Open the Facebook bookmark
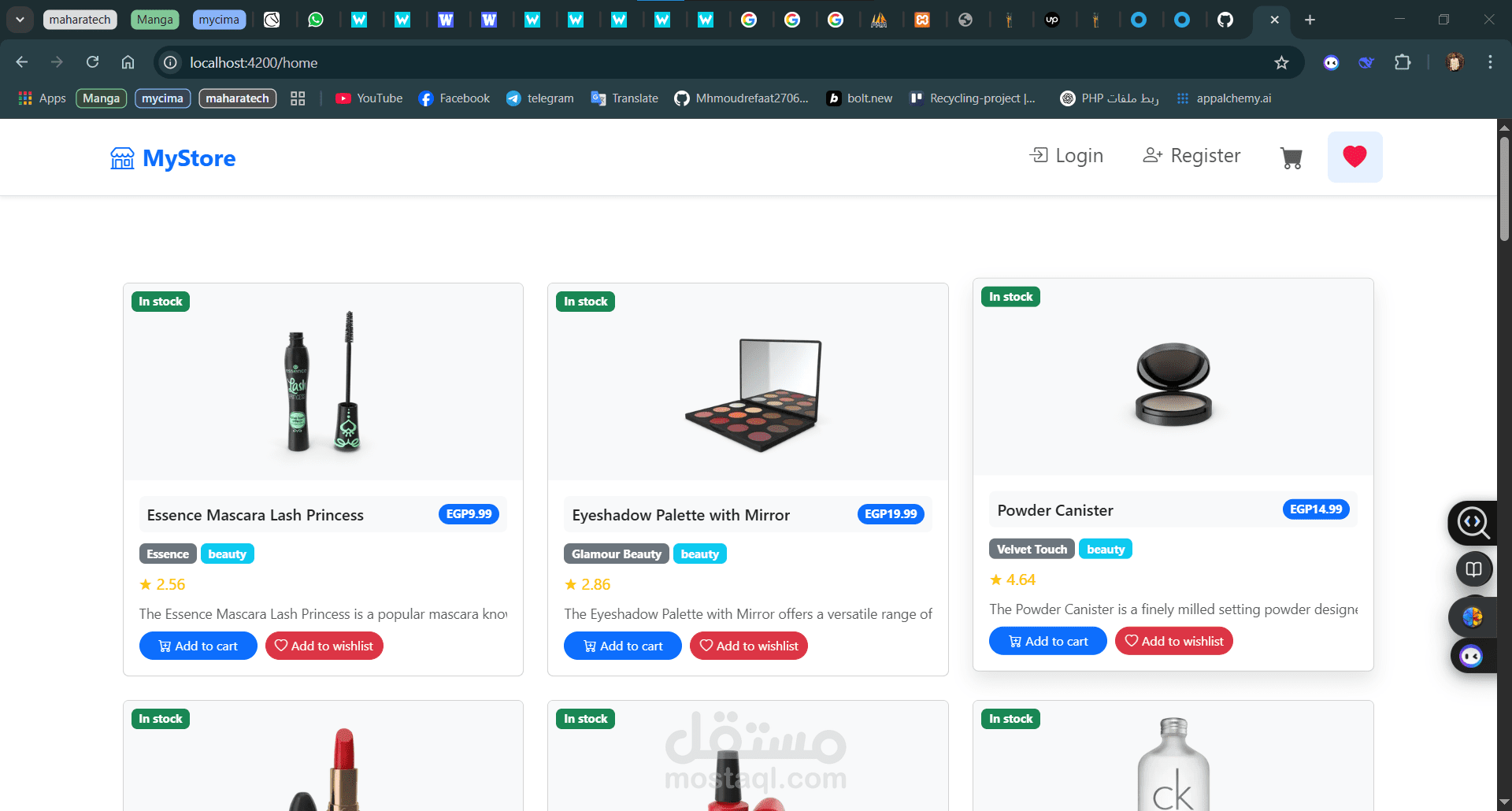 pos(454,98)
